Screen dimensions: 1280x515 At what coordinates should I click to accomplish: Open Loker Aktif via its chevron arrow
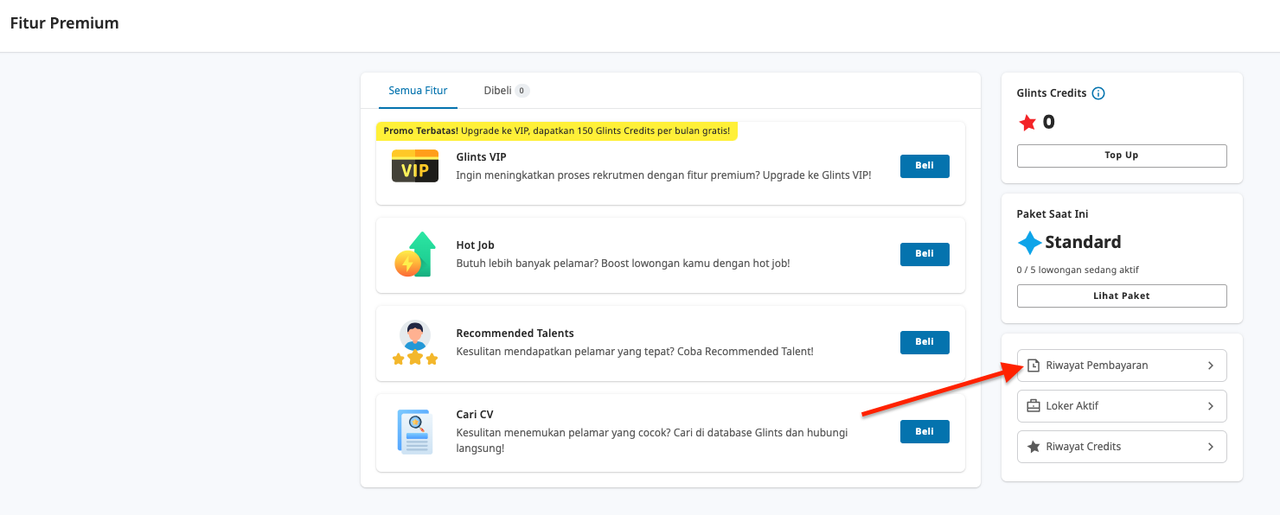[1210, 406]
